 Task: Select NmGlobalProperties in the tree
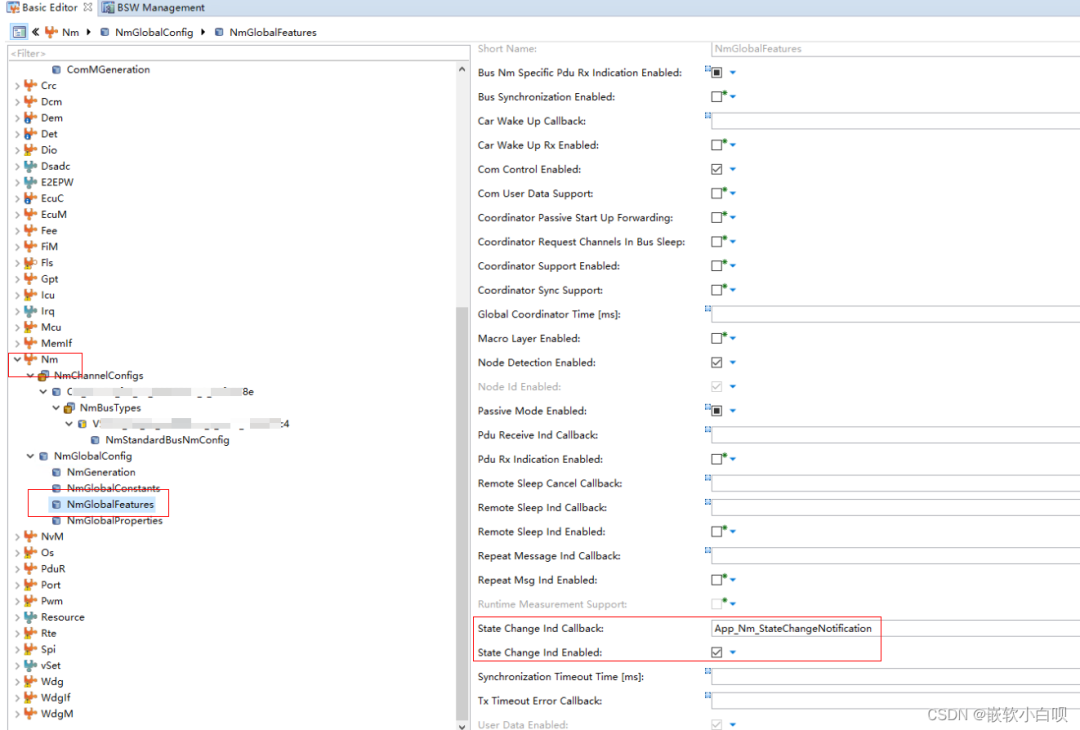[114, 520]
